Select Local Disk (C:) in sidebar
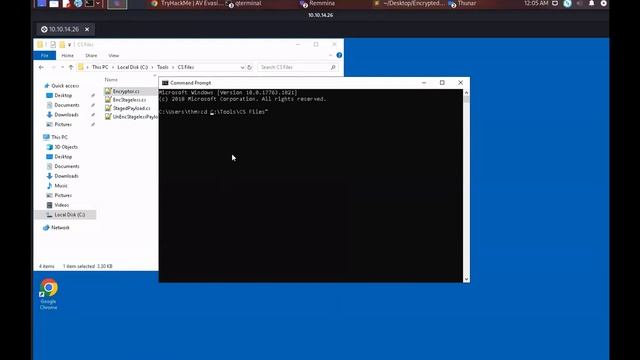 click(x=66, y=215)
